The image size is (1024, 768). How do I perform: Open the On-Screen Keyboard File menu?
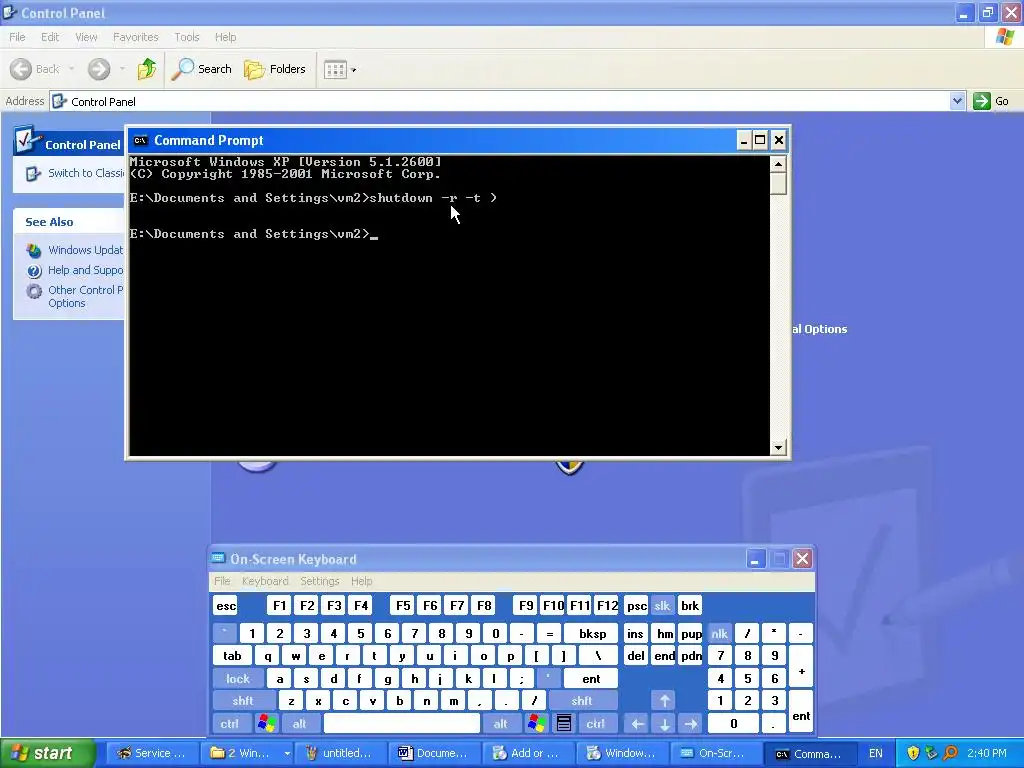pos(222,581)
